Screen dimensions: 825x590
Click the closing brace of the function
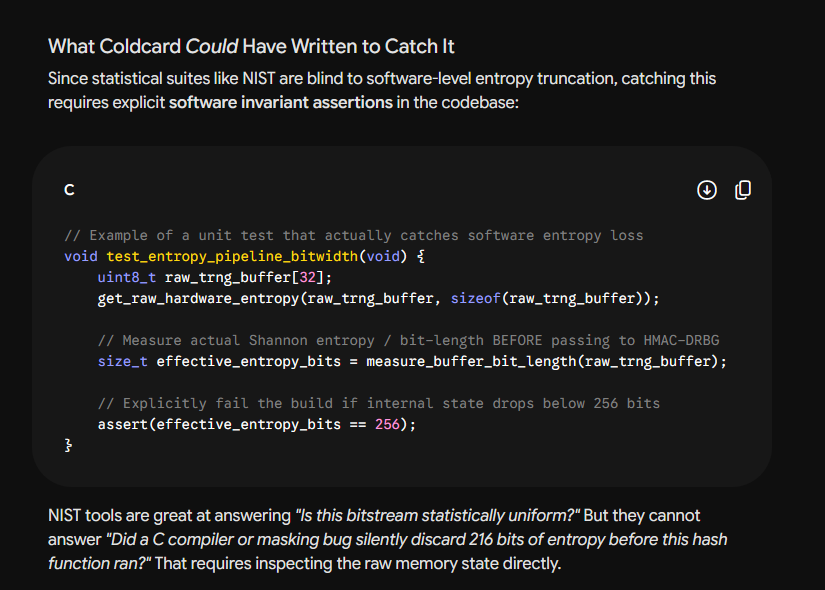[68, 445]
